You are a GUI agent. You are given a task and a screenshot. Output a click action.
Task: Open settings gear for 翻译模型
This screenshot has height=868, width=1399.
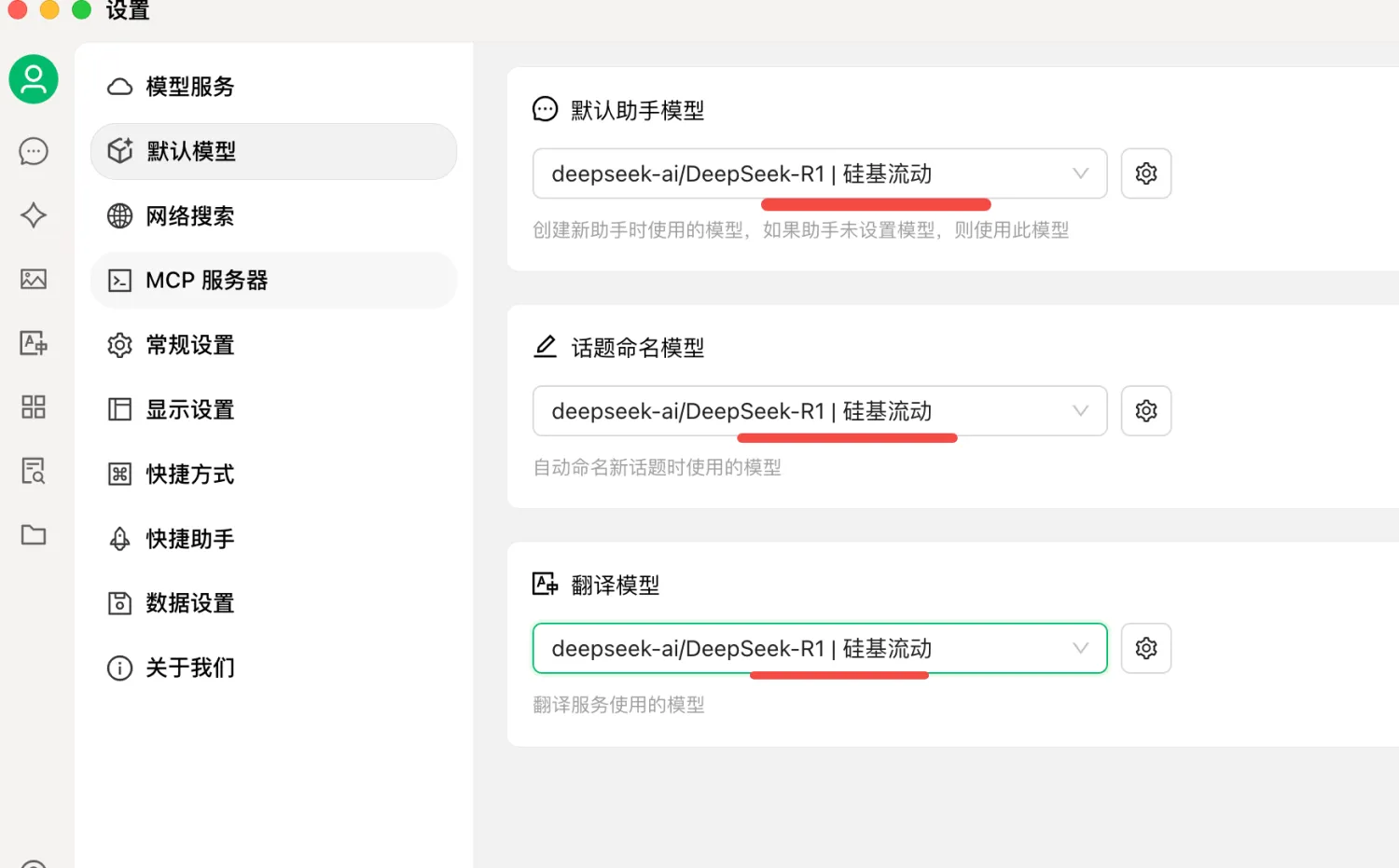[1146, 648]
